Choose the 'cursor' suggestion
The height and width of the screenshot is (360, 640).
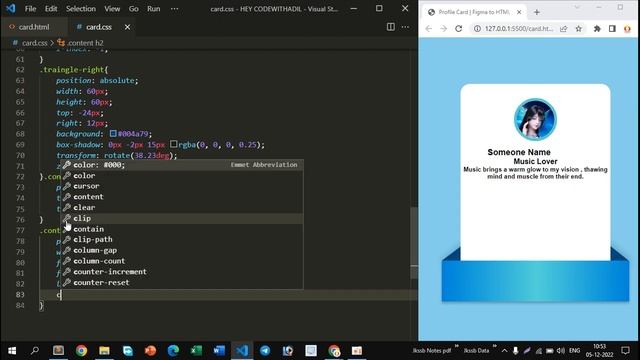[182, 186]
